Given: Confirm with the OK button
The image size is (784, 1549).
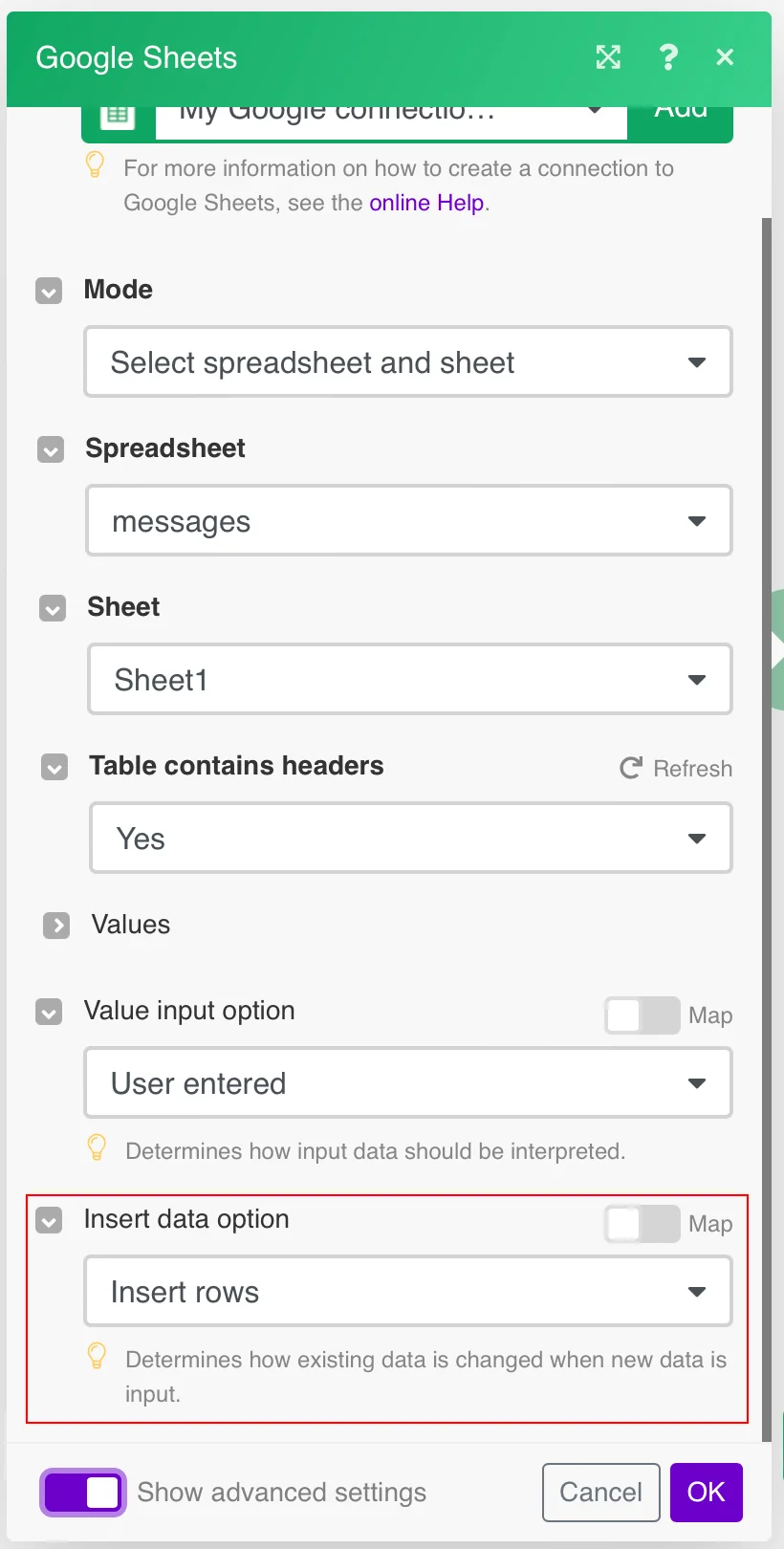Looking at the screenshot, I should tap(707, 1493).
